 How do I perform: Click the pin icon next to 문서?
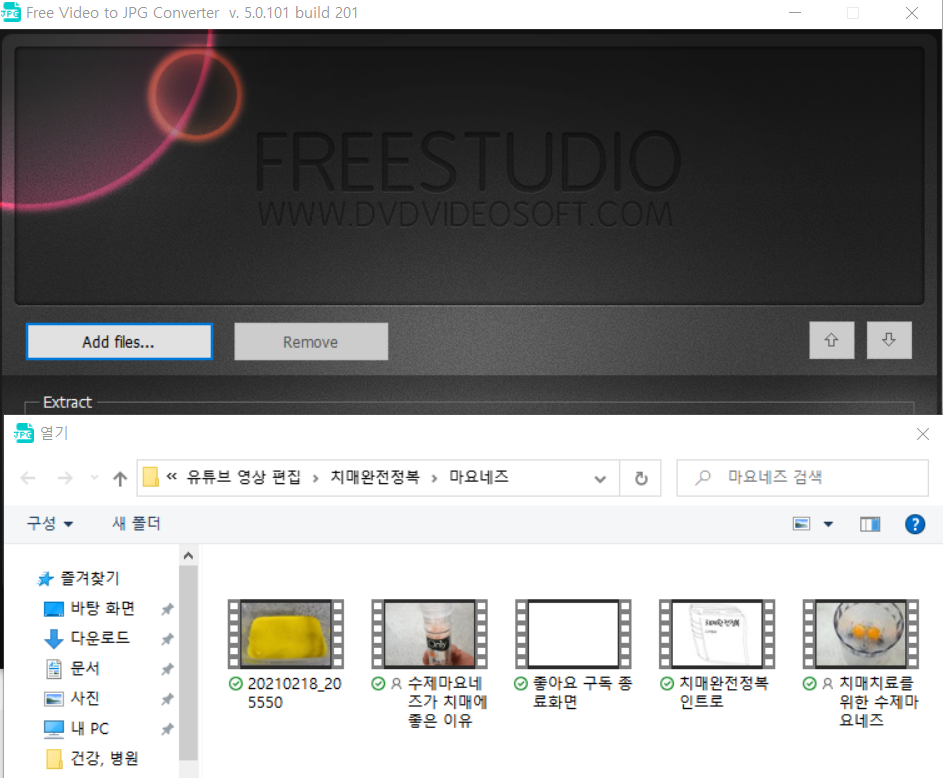point(167,669)
